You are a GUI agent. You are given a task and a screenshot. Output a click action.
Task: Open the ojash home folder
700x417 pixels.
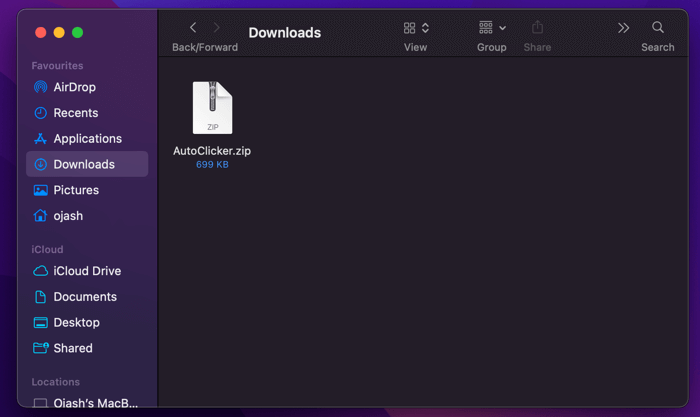[87, 216]
